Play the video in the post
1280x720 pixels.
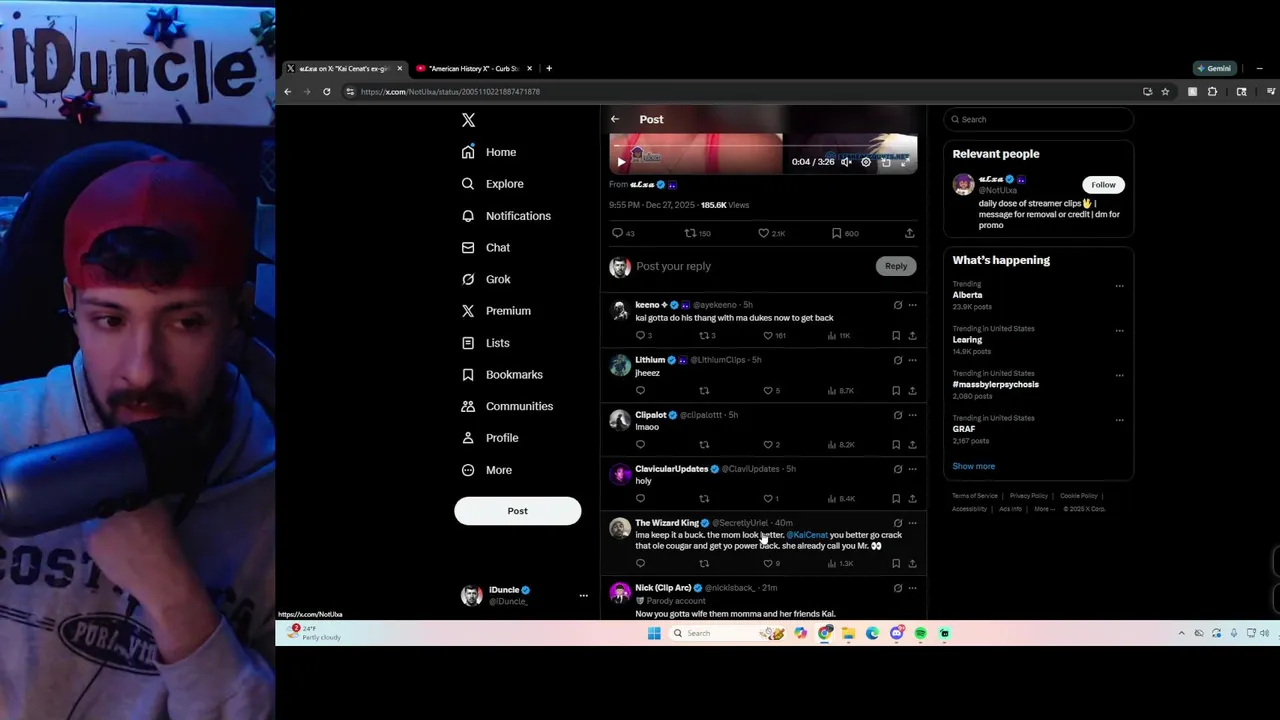pos(621,162)
